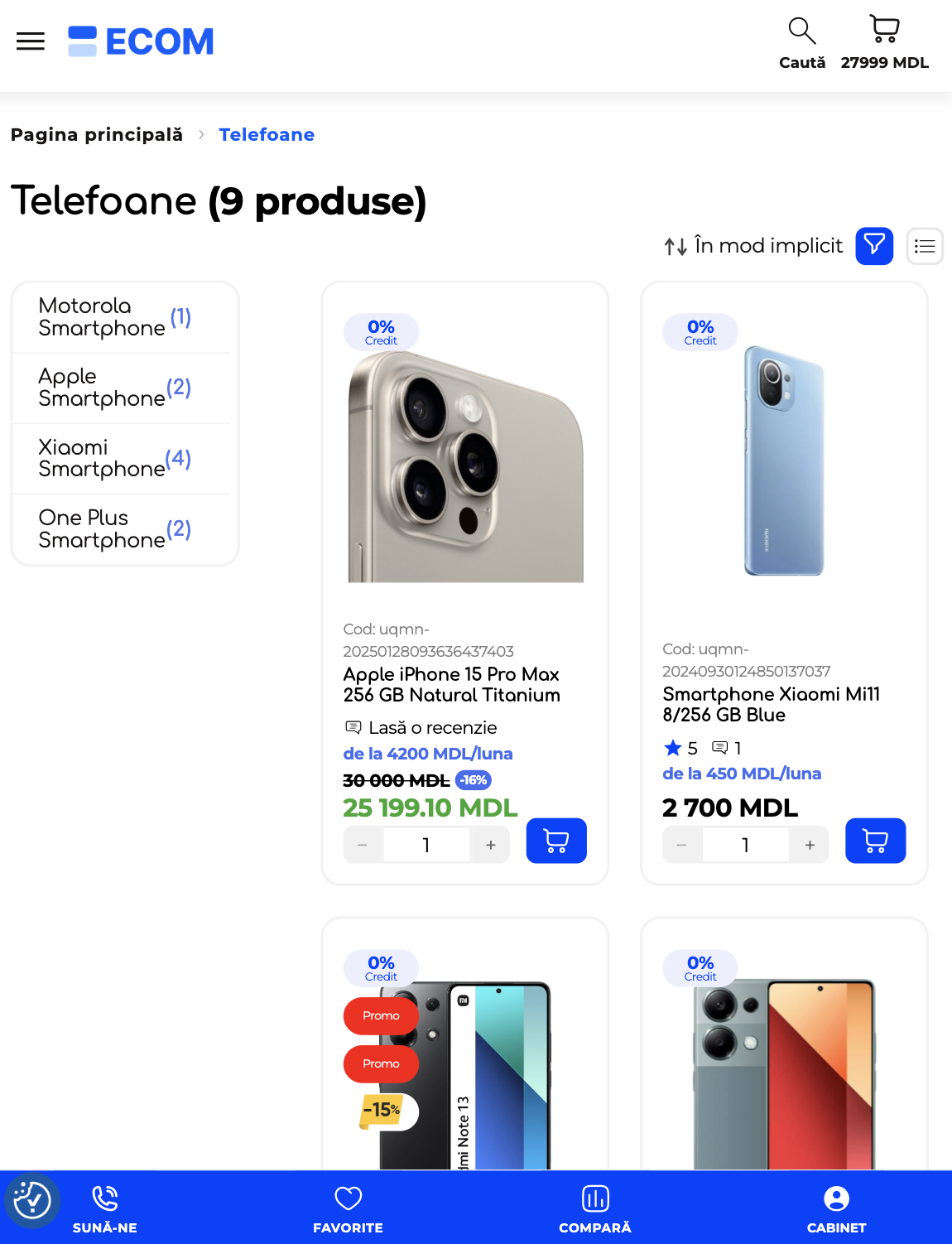
Task: Click the Pagina principală breadcrumb
Action: (x=97, y=135)
